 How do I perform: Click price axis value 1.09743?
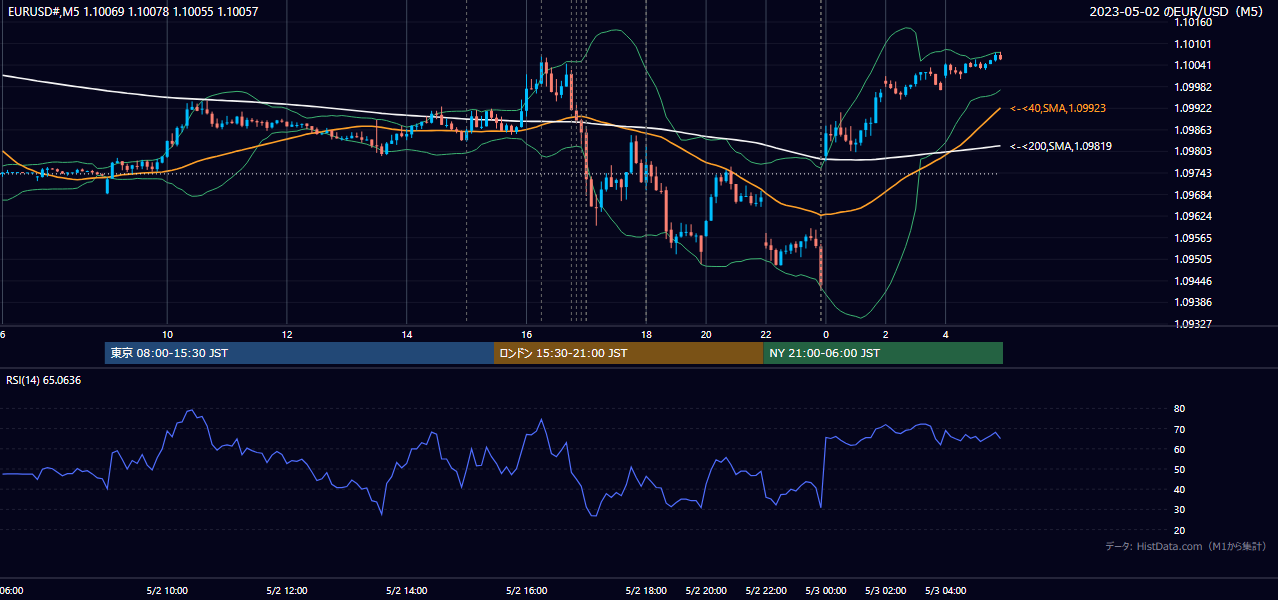coord(1193,173)
